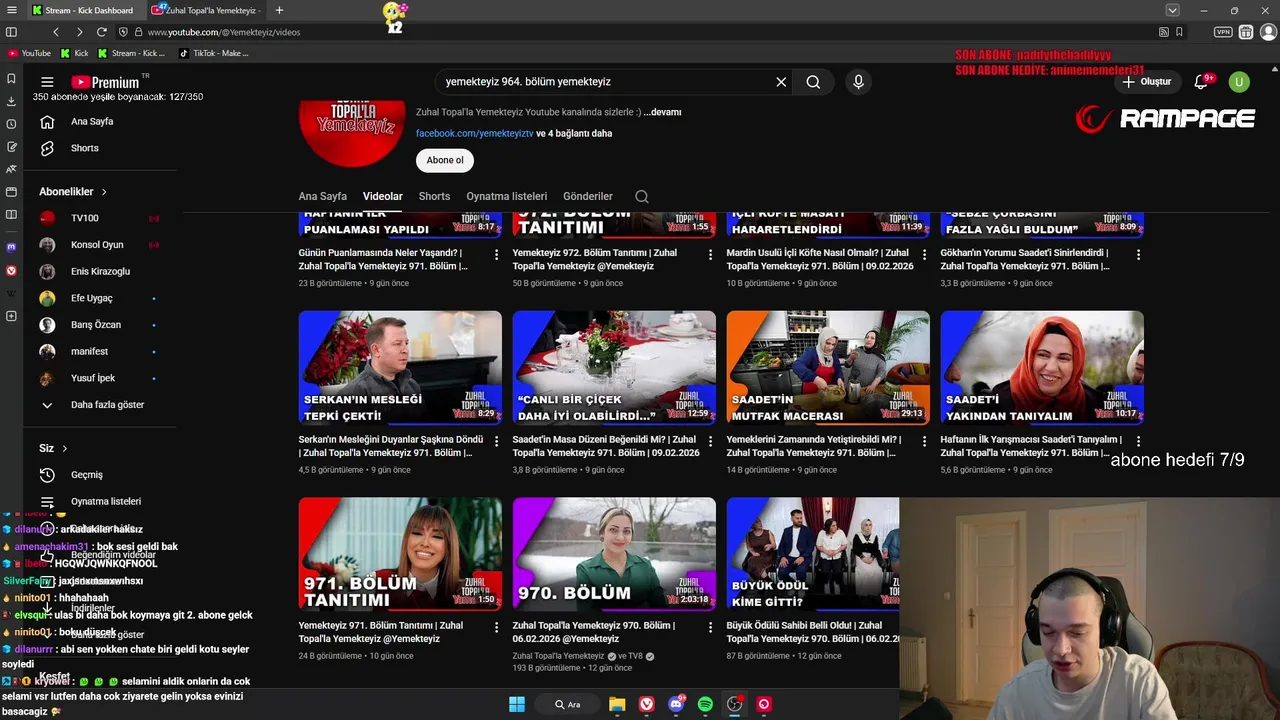Open options for Yemekteyiz 971. Bölüm Tanıtımı
The height and width of the screenshot is (720, 1280).
pos(496,627)
